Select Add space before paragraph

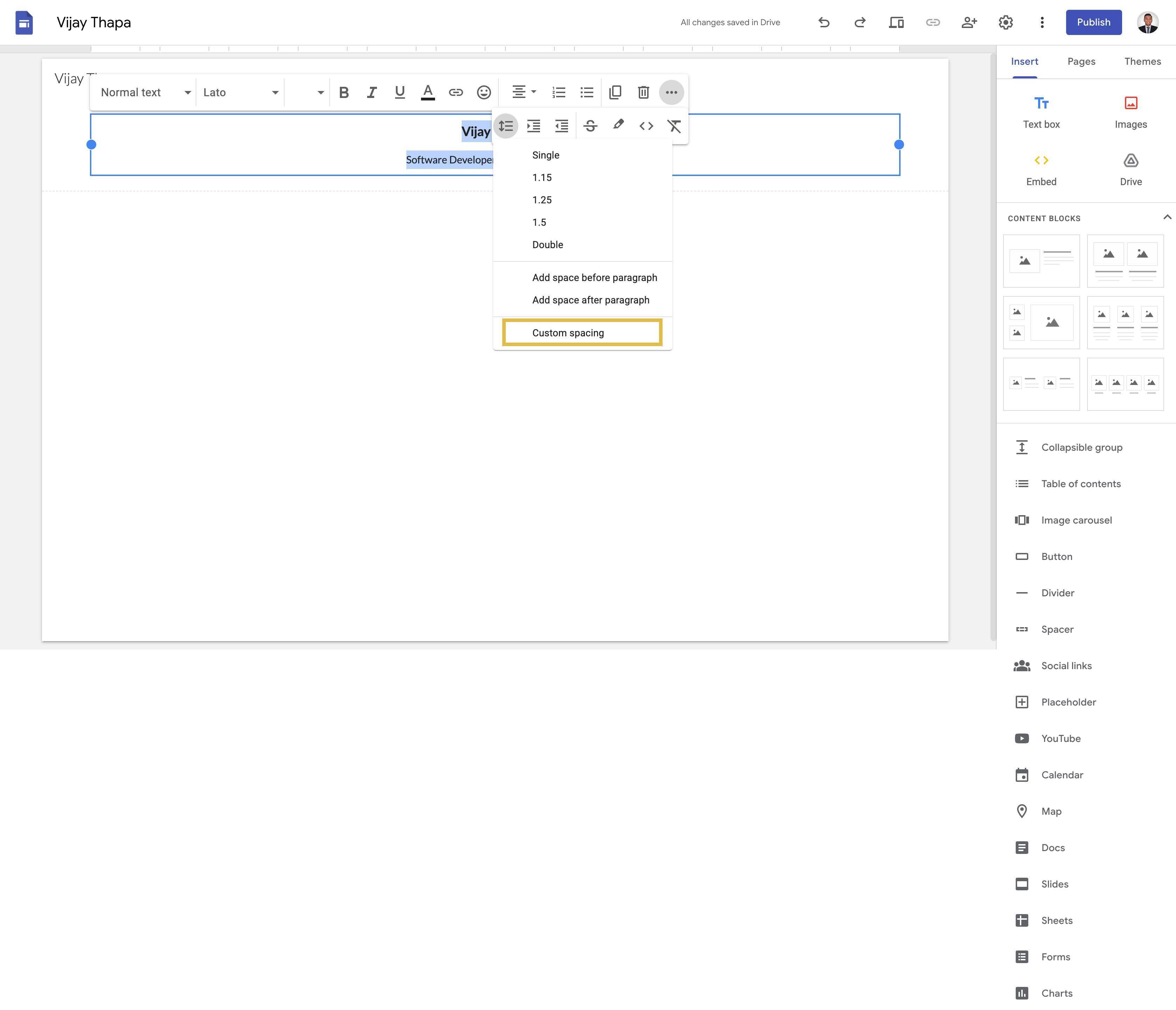click(x=582, y=278)
